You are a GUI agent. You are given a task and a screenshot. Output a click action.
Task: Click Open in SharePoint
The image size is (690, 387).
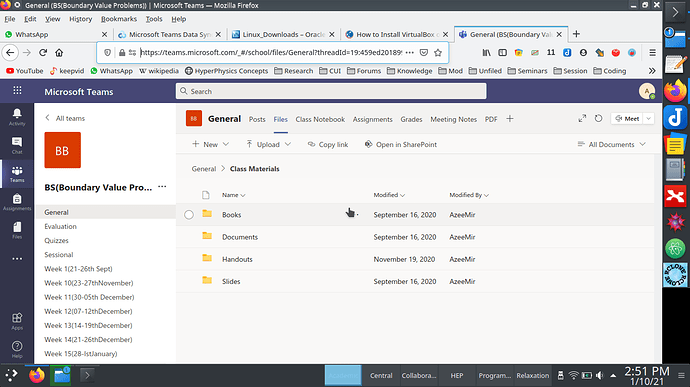[401, 144]
